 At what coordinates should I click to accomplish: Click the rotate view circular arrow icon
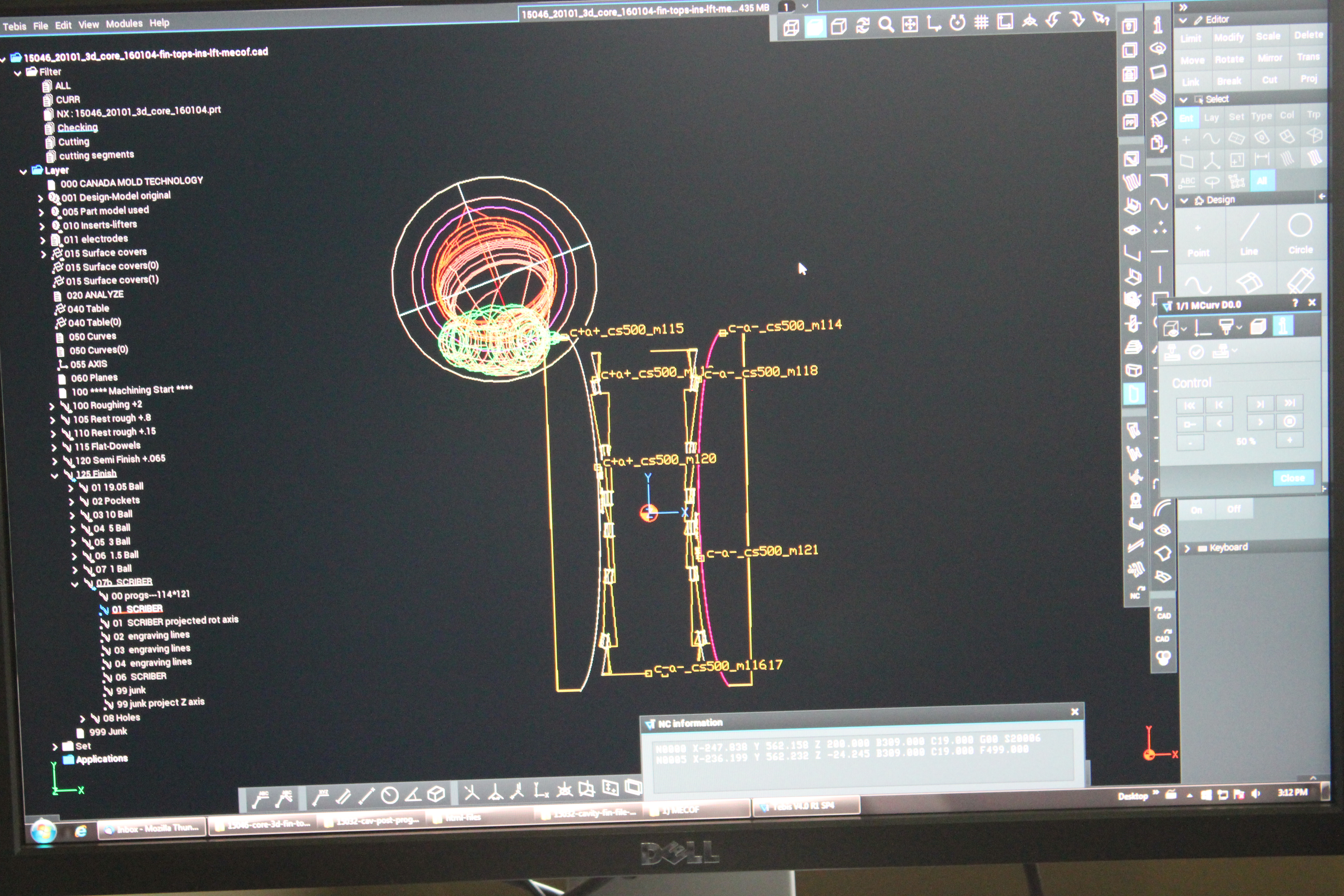pos(957,23)
